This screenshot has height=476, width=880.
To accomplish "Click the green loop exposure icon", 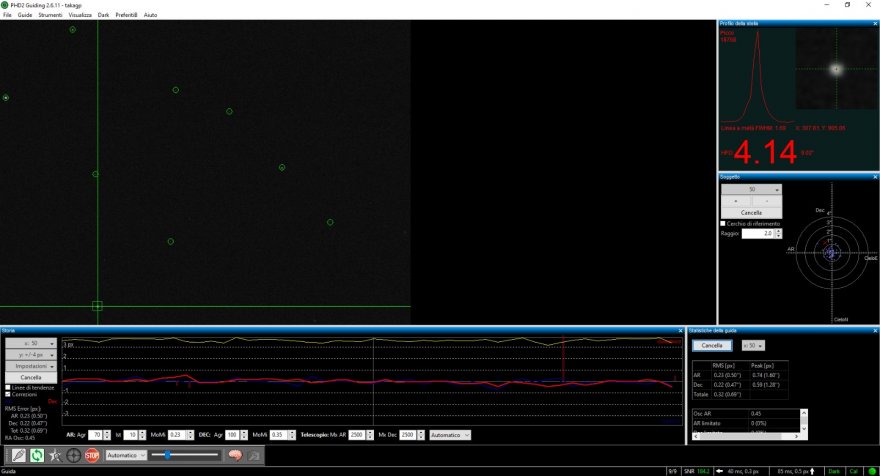I will (x=37, y=455).
